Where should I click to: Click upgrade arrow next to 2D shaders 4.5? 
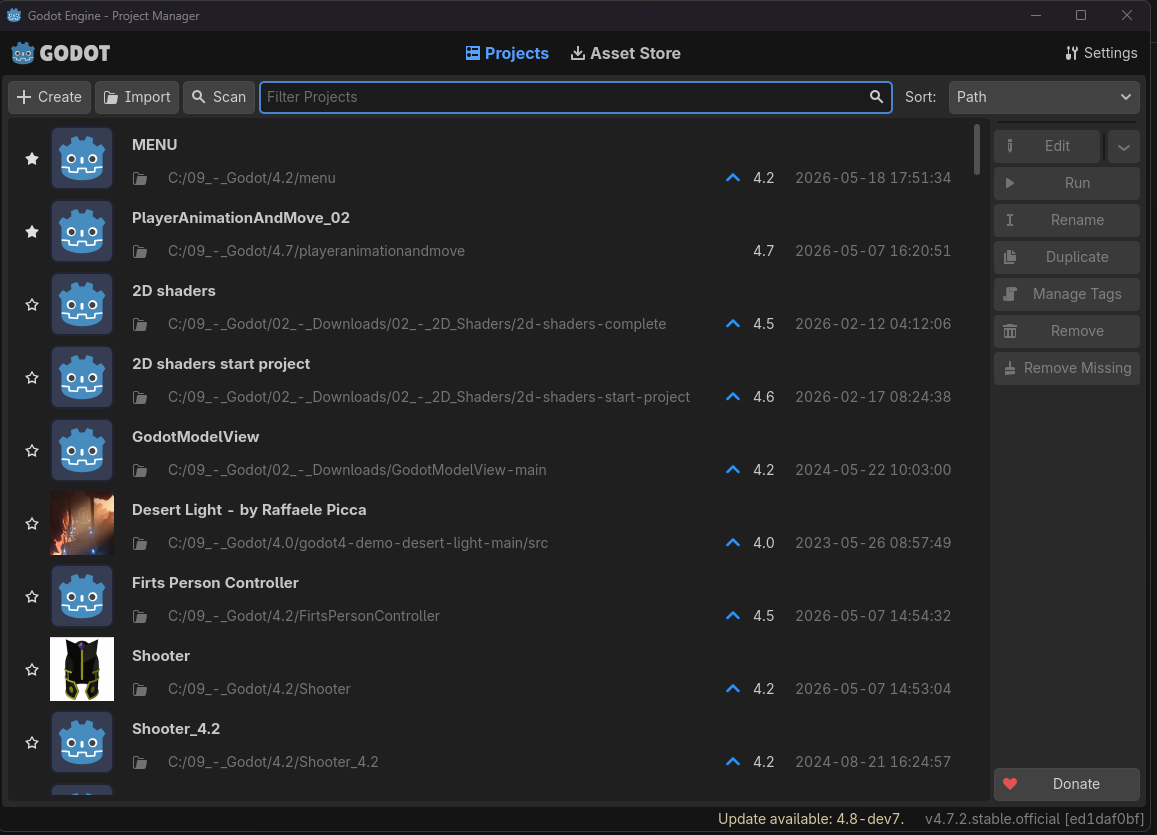tap(733, 324)
